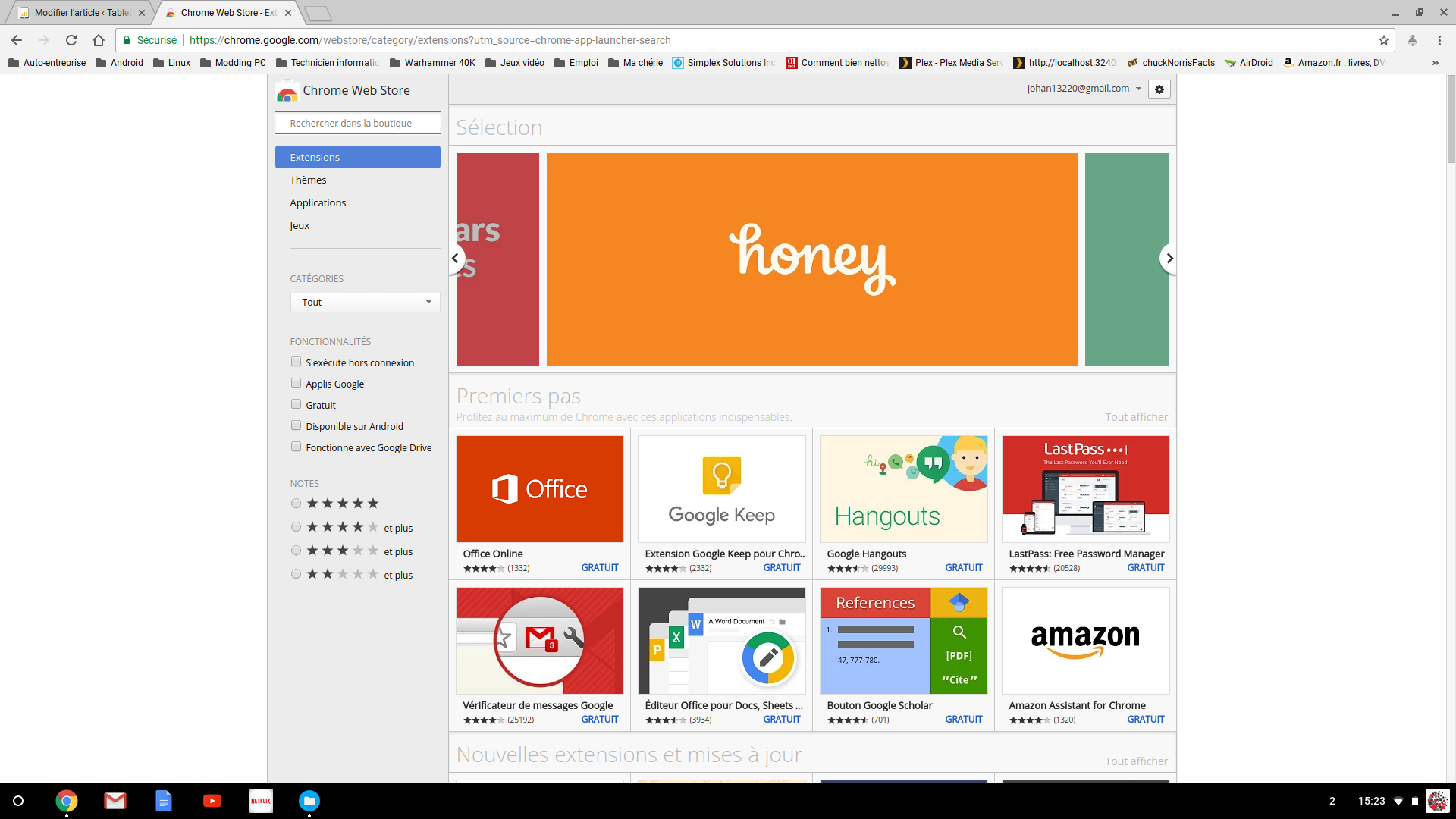Select two stars et plus rating
1456x819 pixels.
tap(297, 574)
